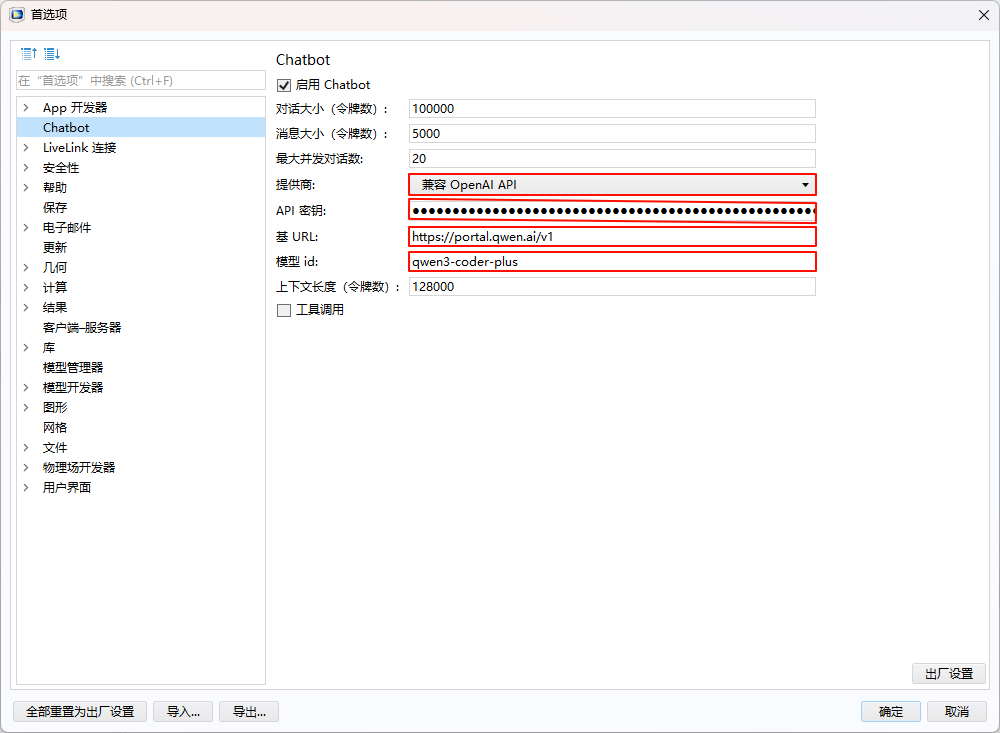1000x733 pixels.
Task: Expand the 结果 tree node
Action: coord(26,307)
